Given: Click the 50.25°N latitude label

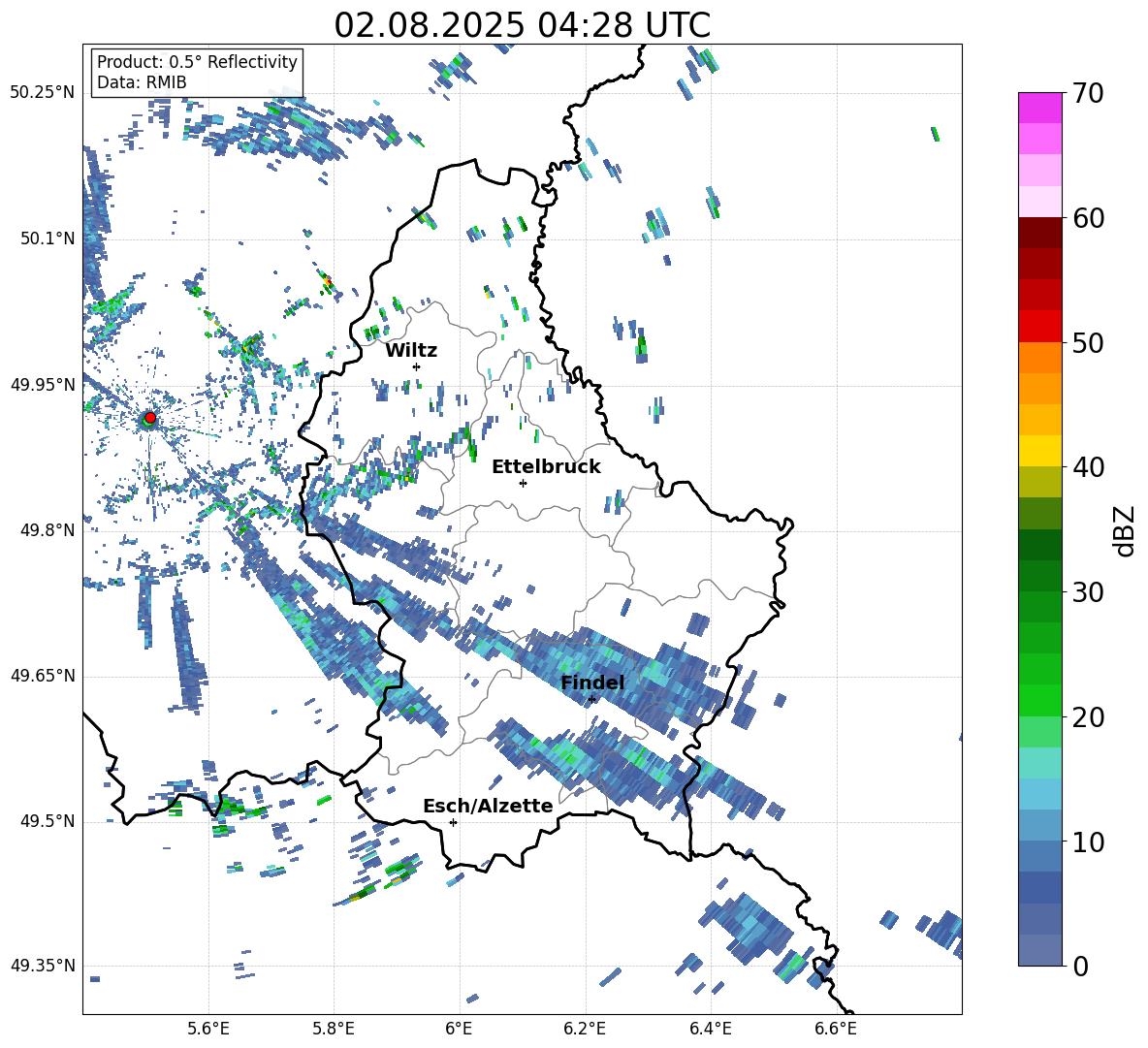Looking at the screenshot, I should tap(43, 93).
